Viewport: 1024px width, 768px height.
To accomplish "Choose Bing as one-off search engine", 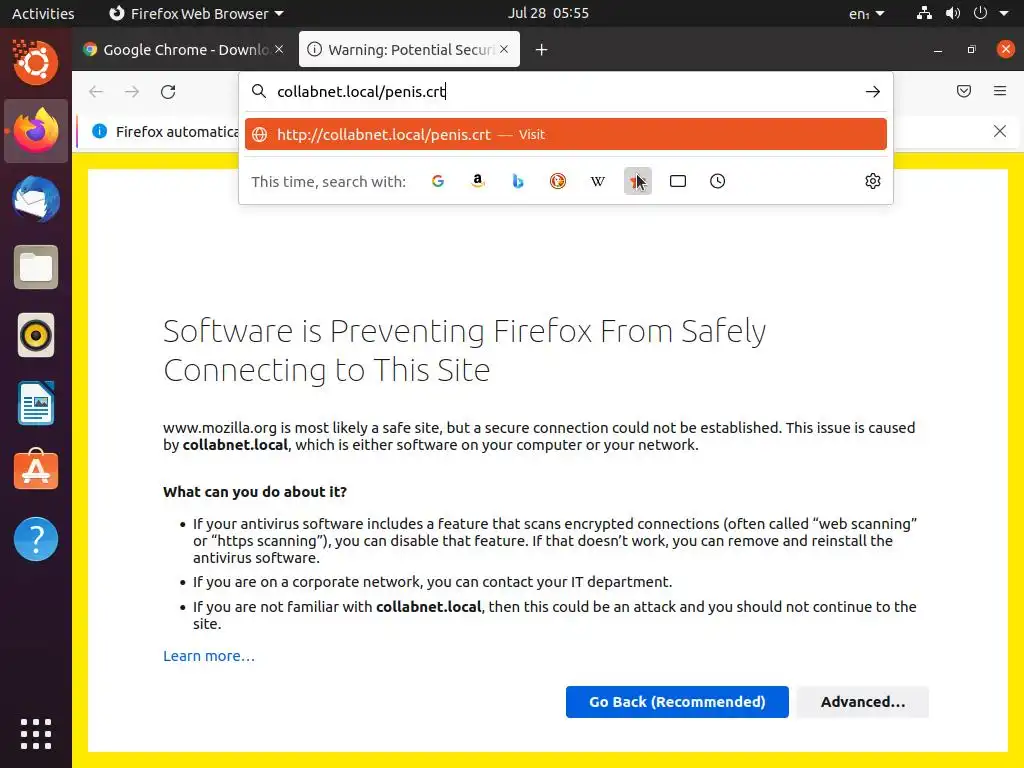I will [x=518, y=181].
